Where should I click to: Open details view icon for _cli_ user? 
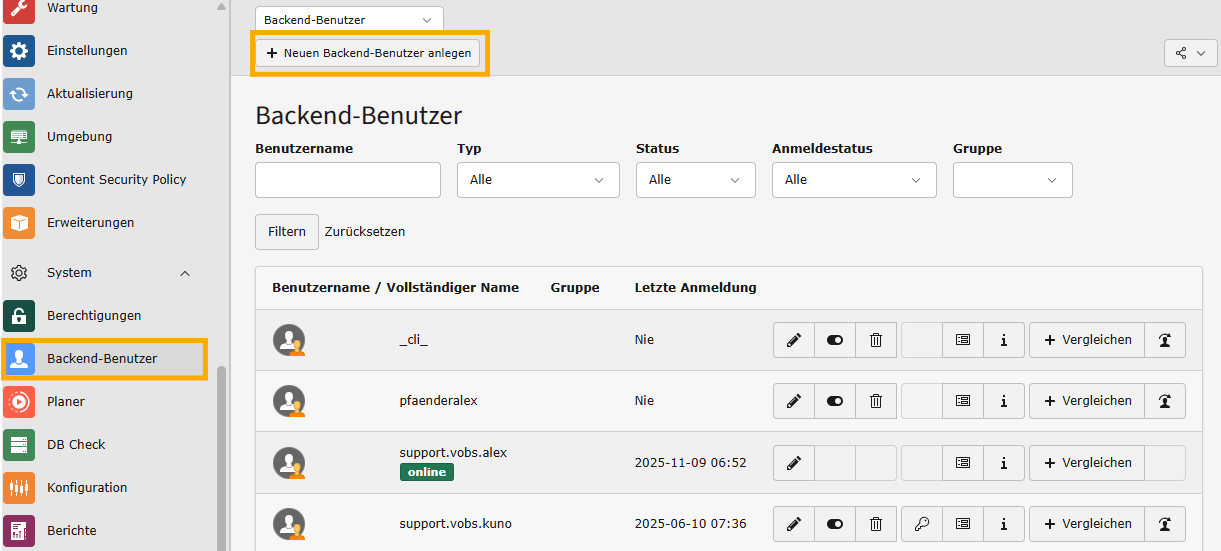coord(963,340)
